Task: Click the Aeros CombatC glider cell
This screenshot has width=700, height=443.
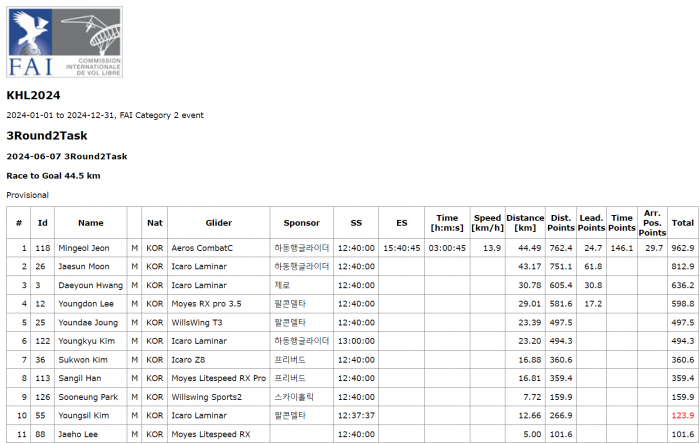Action: click(202, 247)
